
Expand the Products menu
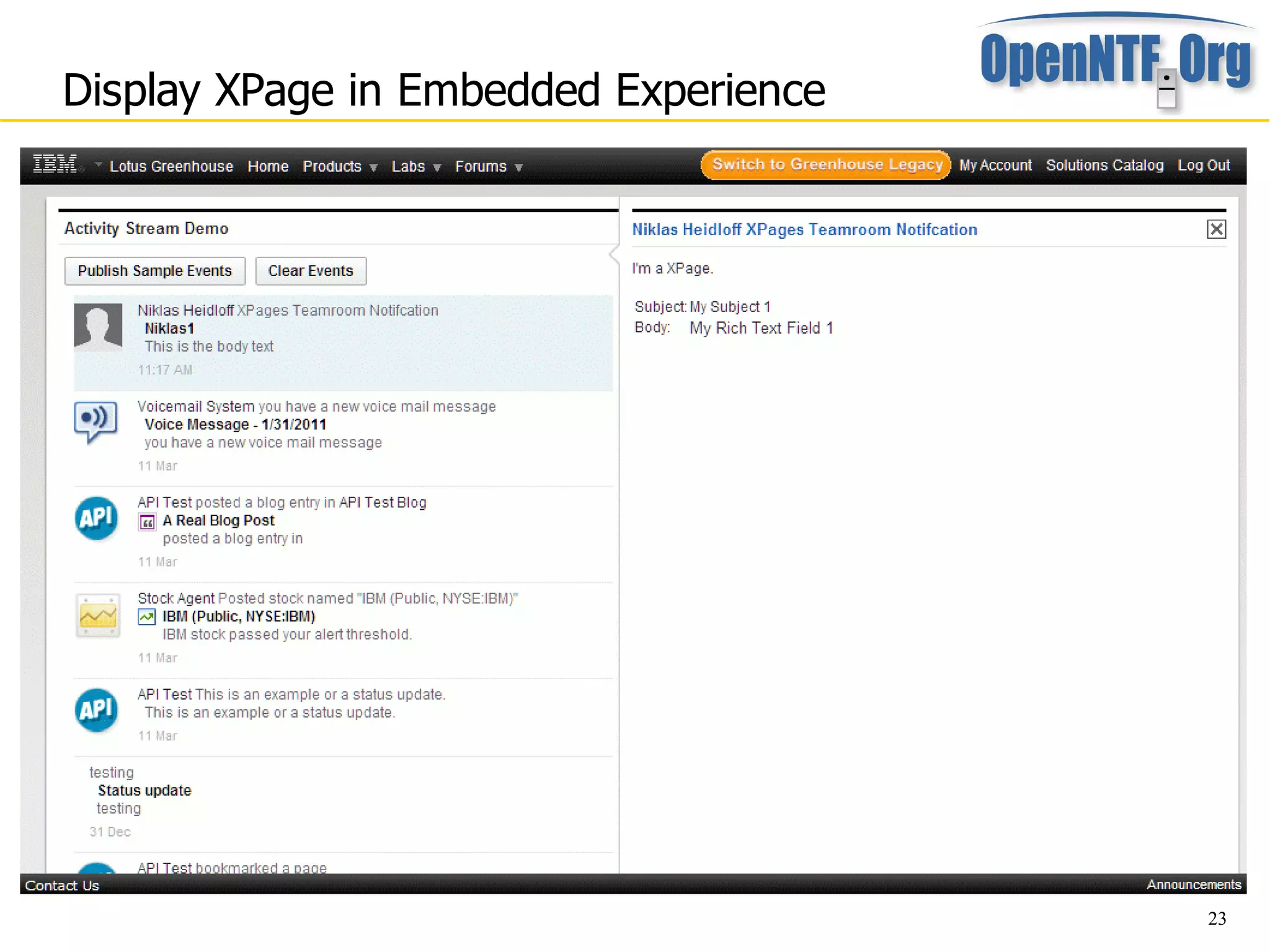340,166
